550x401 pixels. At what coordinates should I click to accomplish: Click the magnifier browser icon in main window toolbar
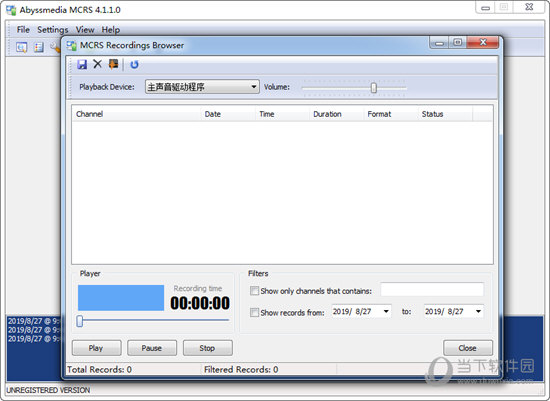(x=21, y=47)
